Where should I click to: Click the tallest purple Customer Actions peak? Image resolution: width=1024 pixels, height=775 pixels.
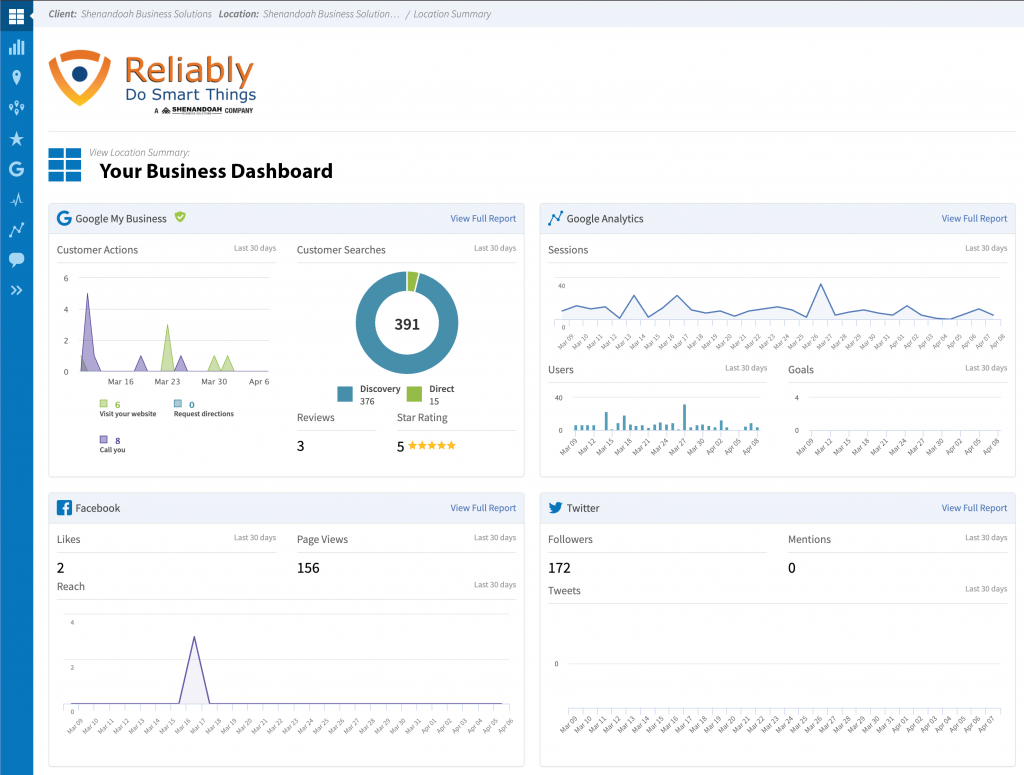click(x=88, y=294)
